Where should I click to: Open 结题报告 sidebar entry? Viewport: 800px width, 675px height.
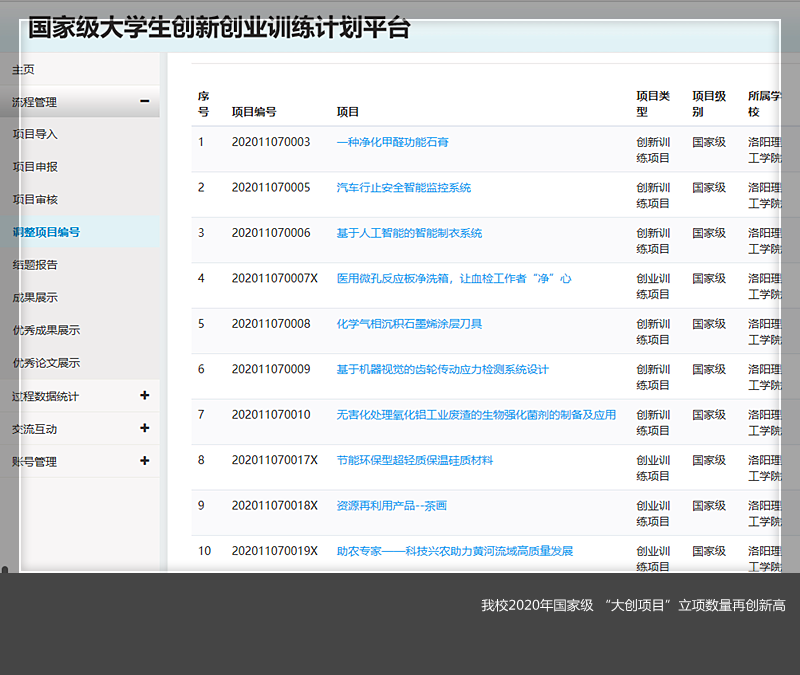(x=35, y=264)
